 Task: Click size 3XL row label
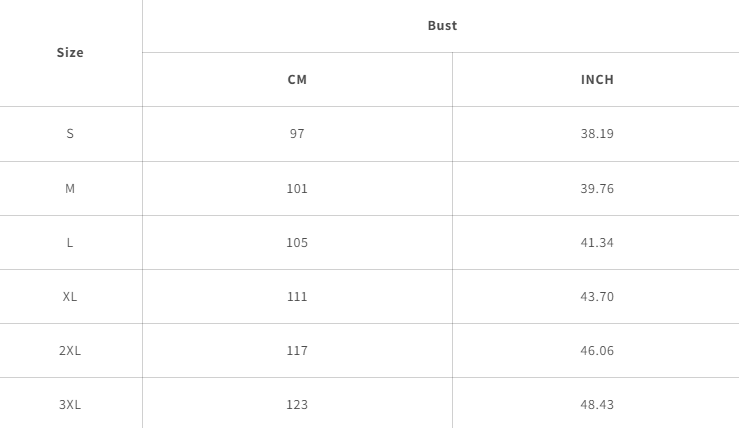pyautogui.click(x=70, y=405)
